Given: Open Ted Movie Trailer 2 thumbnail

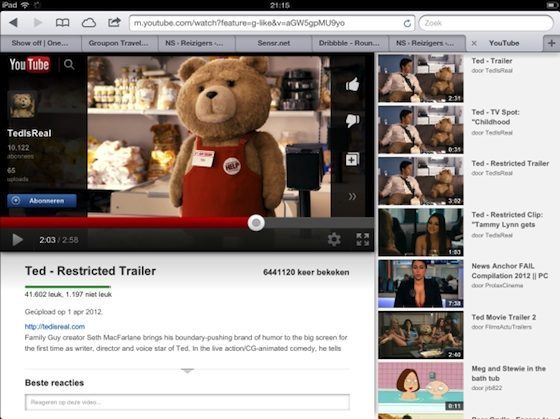Looking at the screenshot, I should coord(421,335).
